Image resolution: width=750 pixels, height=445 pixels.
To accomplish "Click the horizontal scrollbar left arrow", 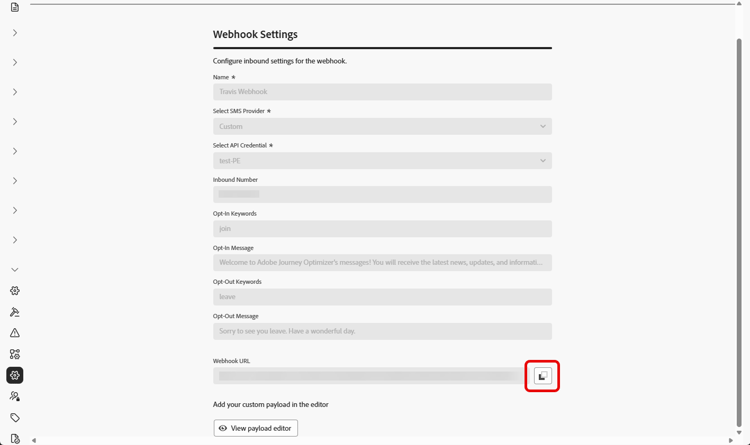I will tap(34, 440).
